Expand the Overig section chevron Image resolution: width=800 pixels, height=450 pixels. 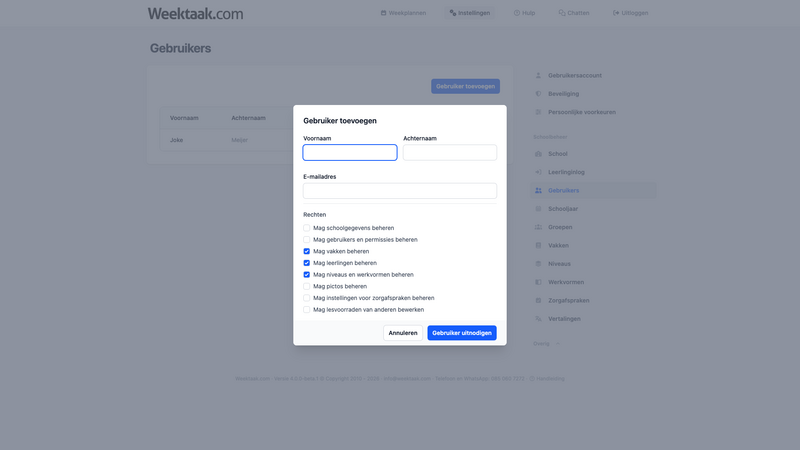pos(558,343)
